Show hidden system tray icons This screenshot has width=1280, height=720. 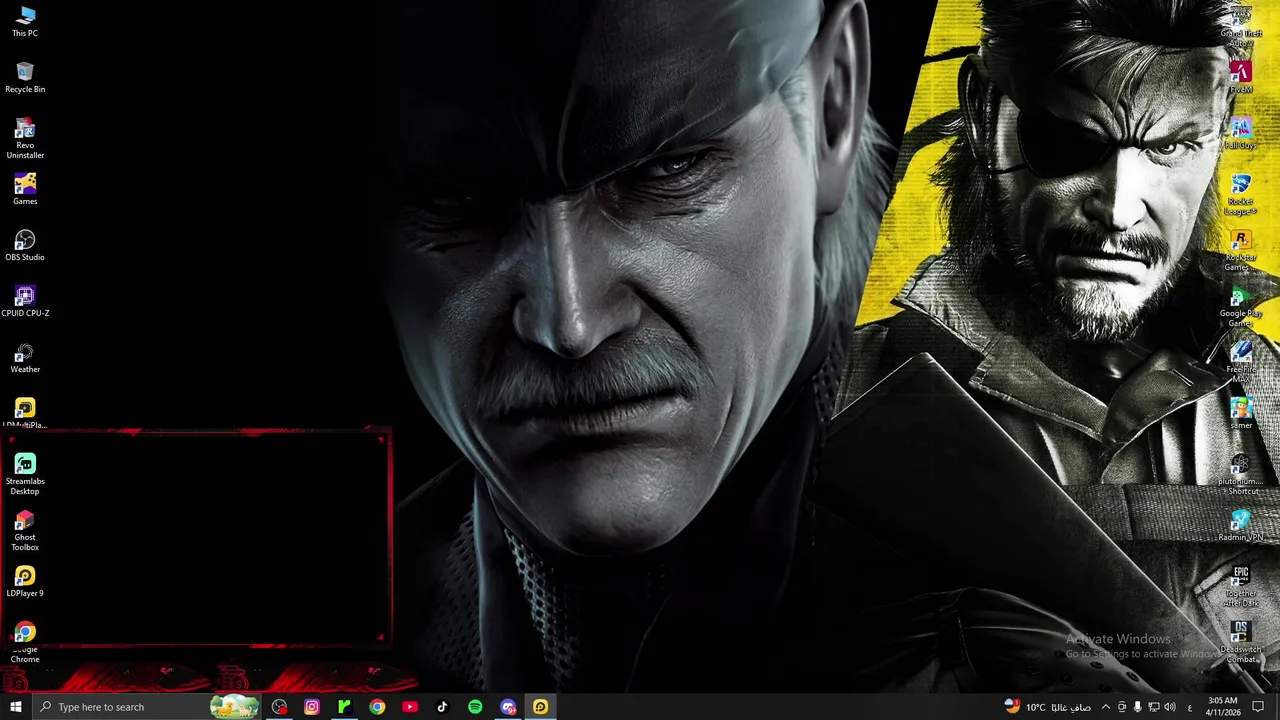[1105, 707]
